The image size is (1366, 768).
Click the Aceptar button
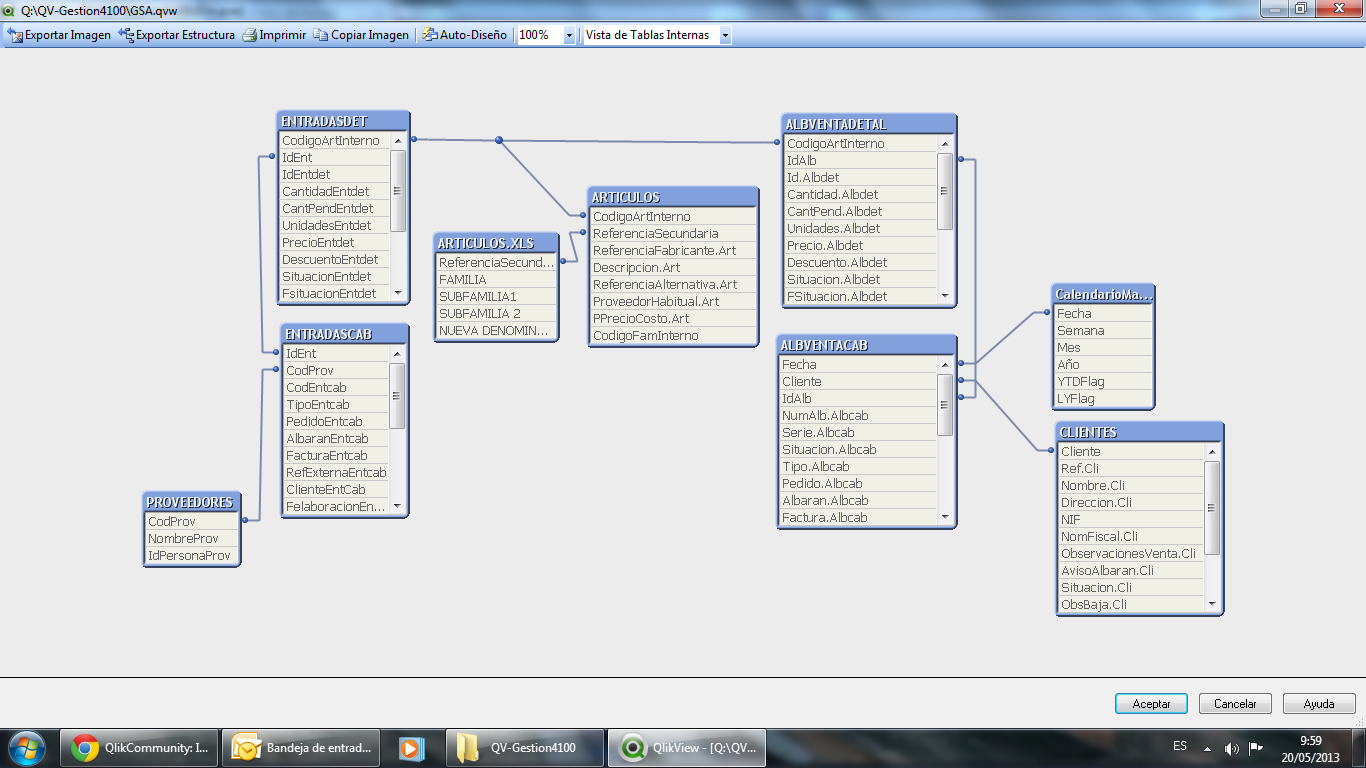tap(1151, 704)
